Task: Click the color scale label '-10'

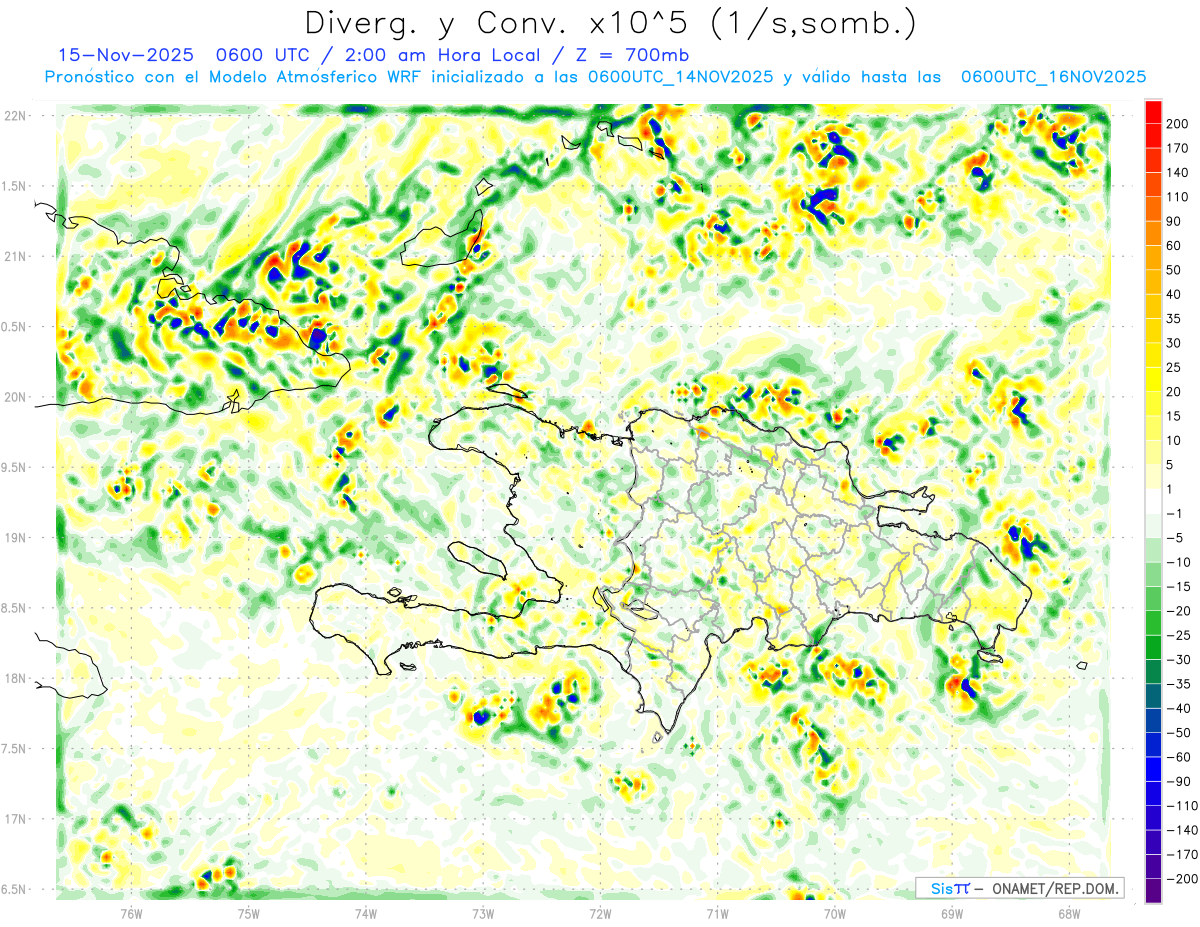Action: [x=1178, y=563]
